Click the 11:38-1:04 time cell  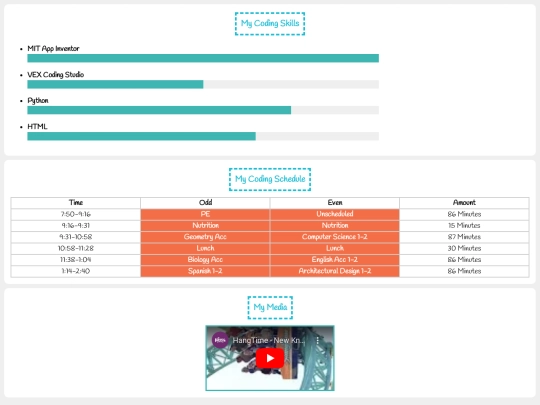76,260
